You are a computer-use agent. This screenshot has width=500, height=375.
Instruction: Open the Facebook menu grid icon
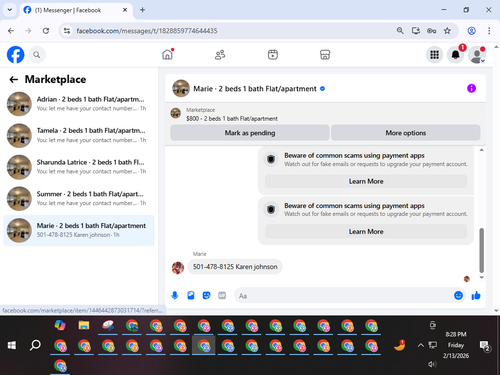(x=434, y=55)
